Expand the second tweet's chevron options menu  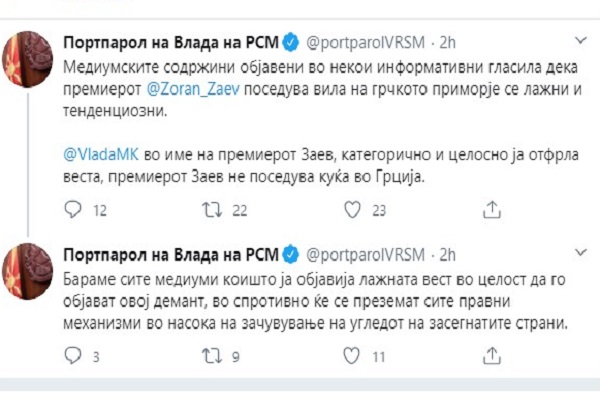pos(581,252)
